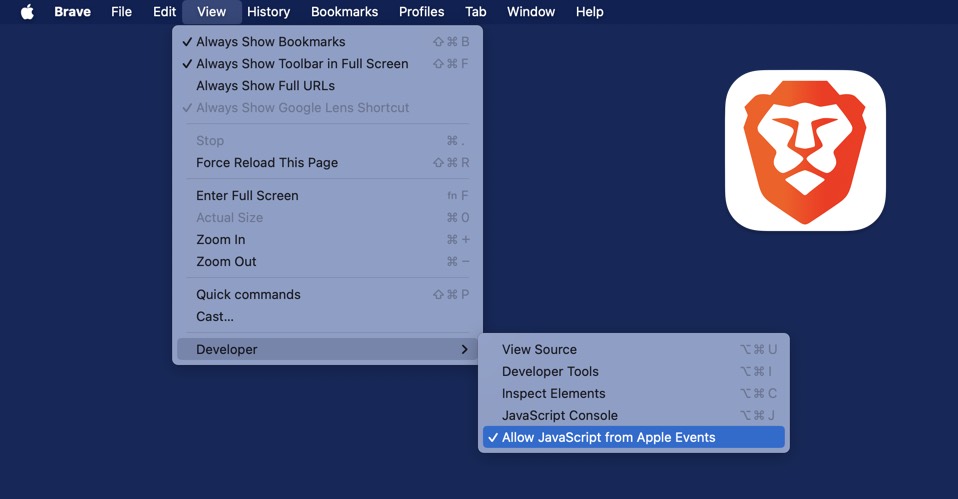Select the Cast... option
Viewport: 958px width, 499px height.
(x=327, y=316)
